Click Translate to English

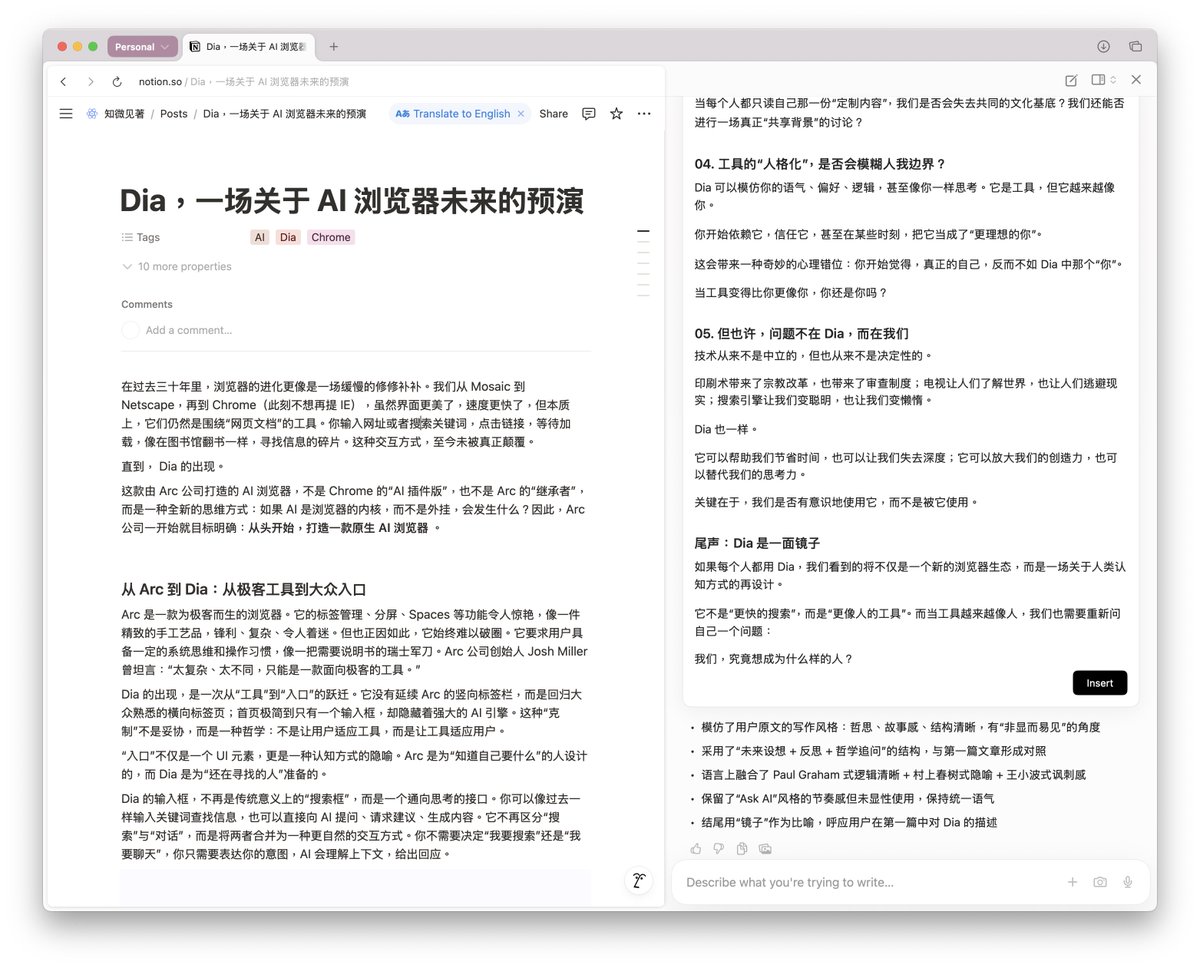[x=453, y=114]
